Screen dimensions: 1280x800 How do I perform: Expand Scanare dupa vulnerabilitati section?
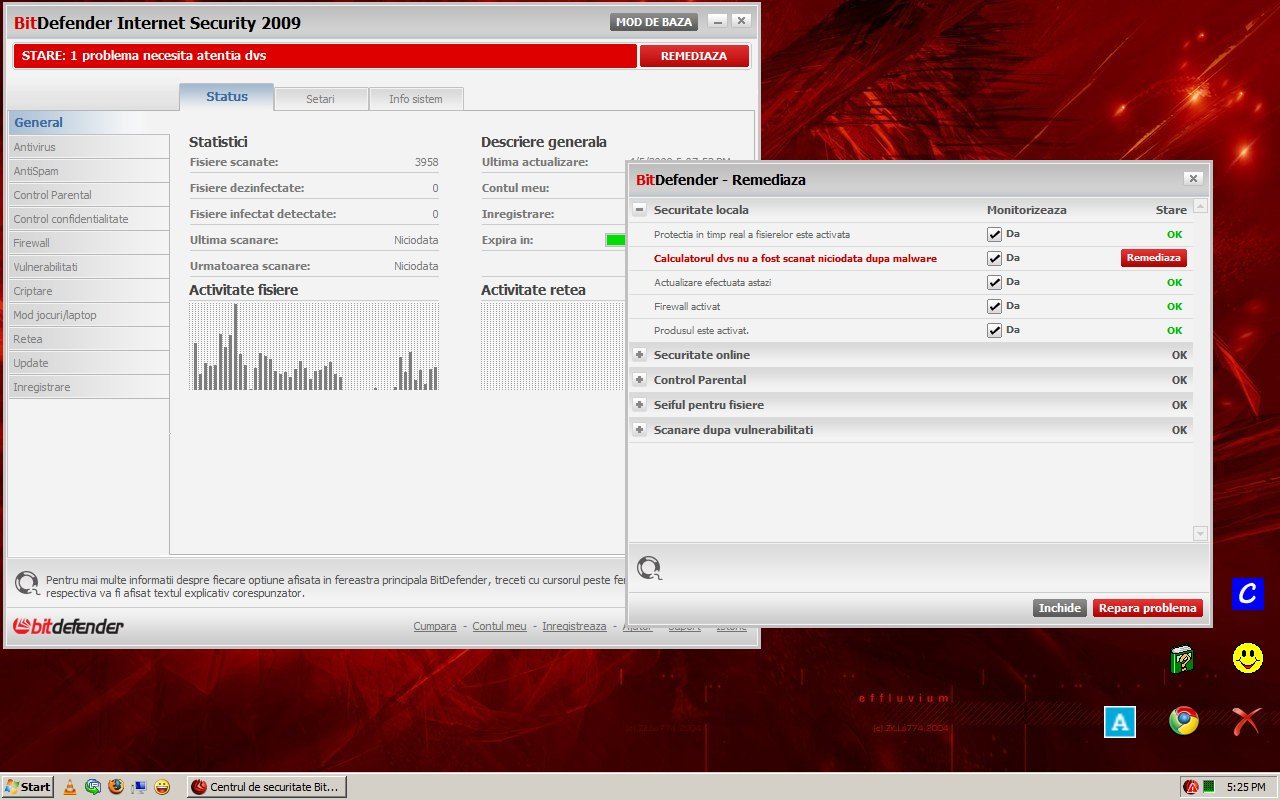640,430
